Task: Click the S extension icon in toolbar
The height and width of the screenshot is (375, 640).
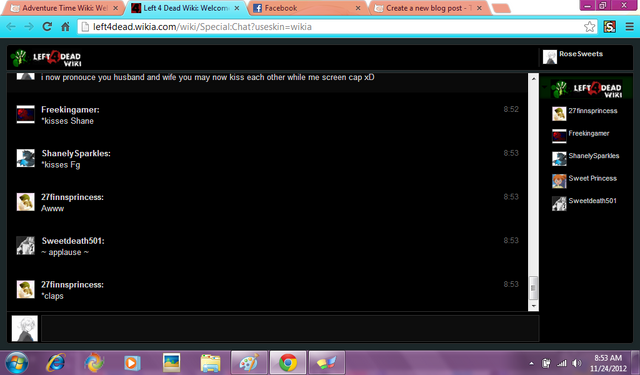Action: 609,27
